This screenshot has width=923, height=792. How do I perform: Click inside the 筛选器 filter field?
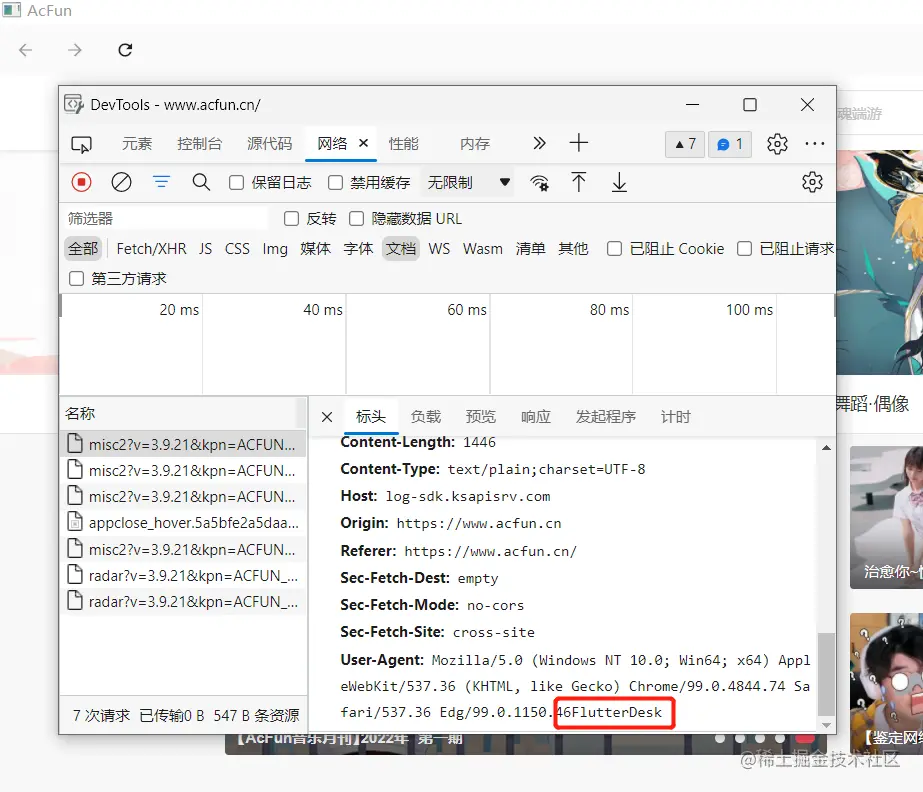[160, 217]
